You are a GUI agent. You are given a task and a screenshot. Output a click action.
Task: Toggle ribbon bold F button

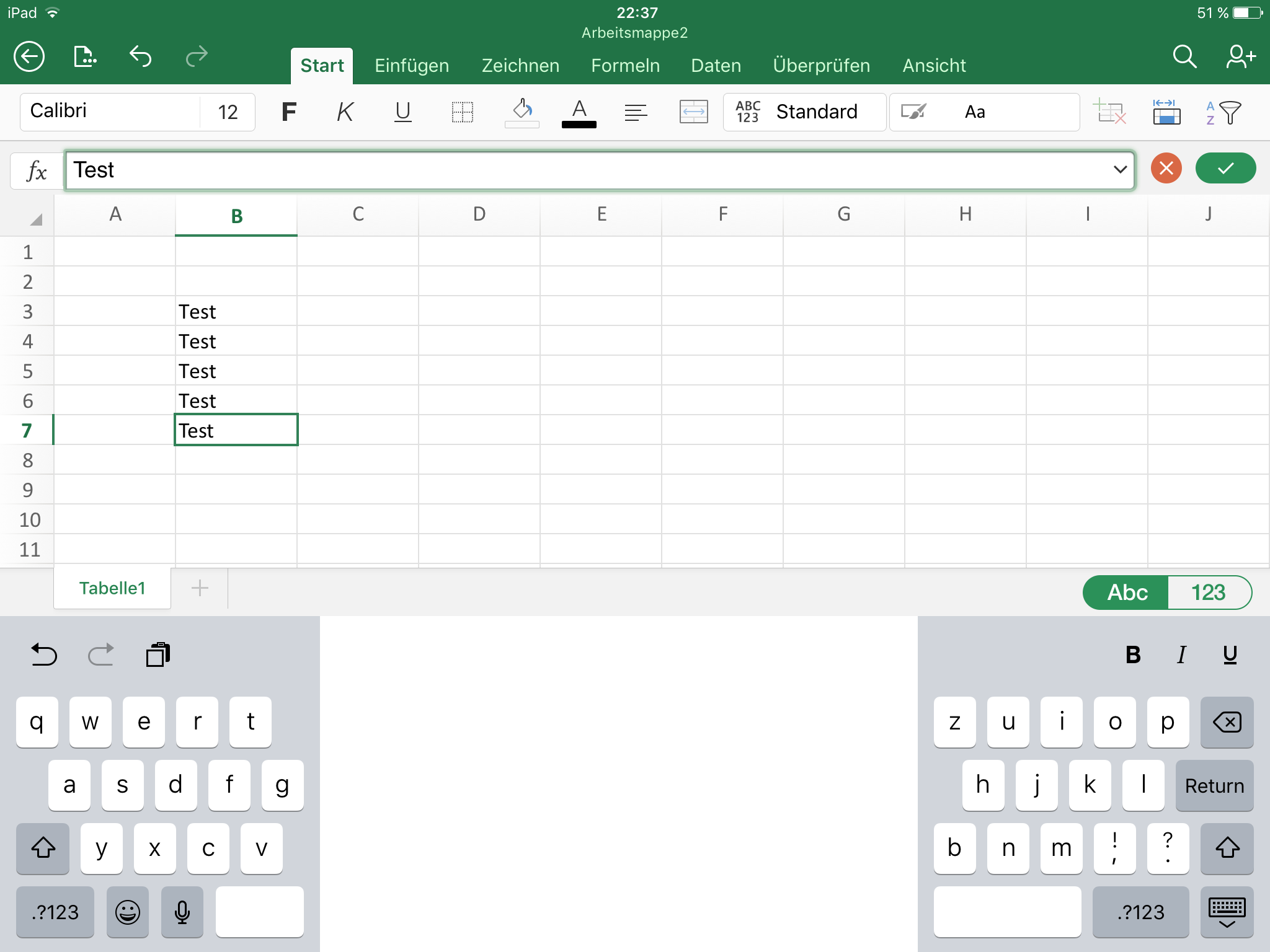point(288,112)
